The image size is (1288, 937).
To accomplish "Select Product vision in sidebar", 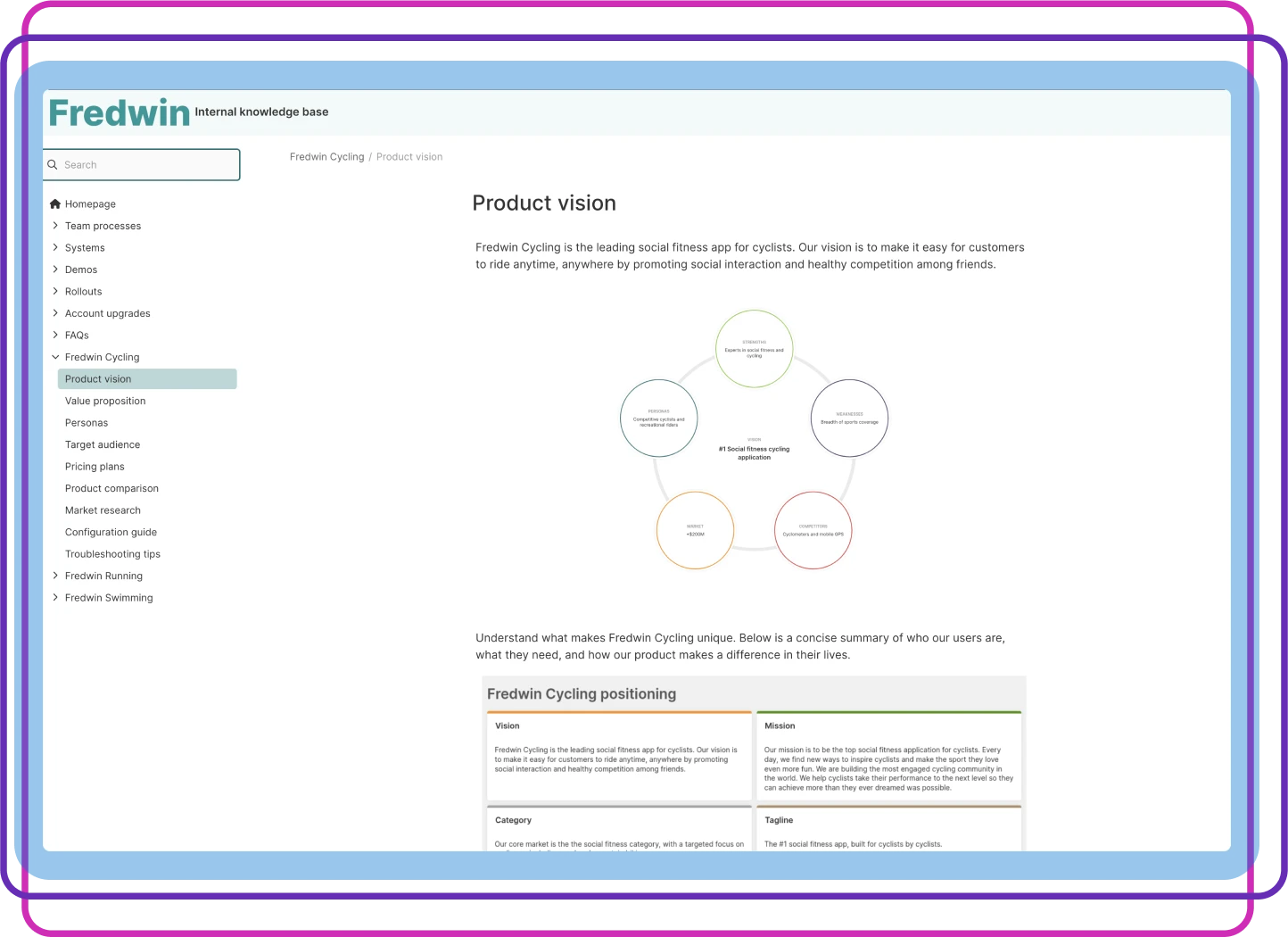I will tap(147, 379).
